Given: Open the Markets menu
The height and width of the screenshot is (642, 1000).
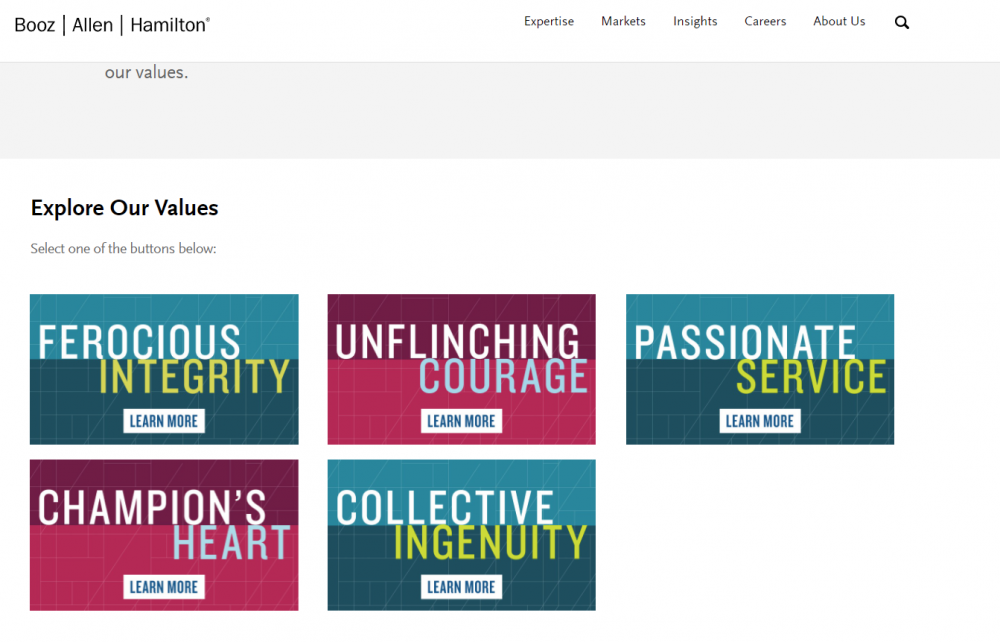Looking at the screenshot, I should [623, 21].
